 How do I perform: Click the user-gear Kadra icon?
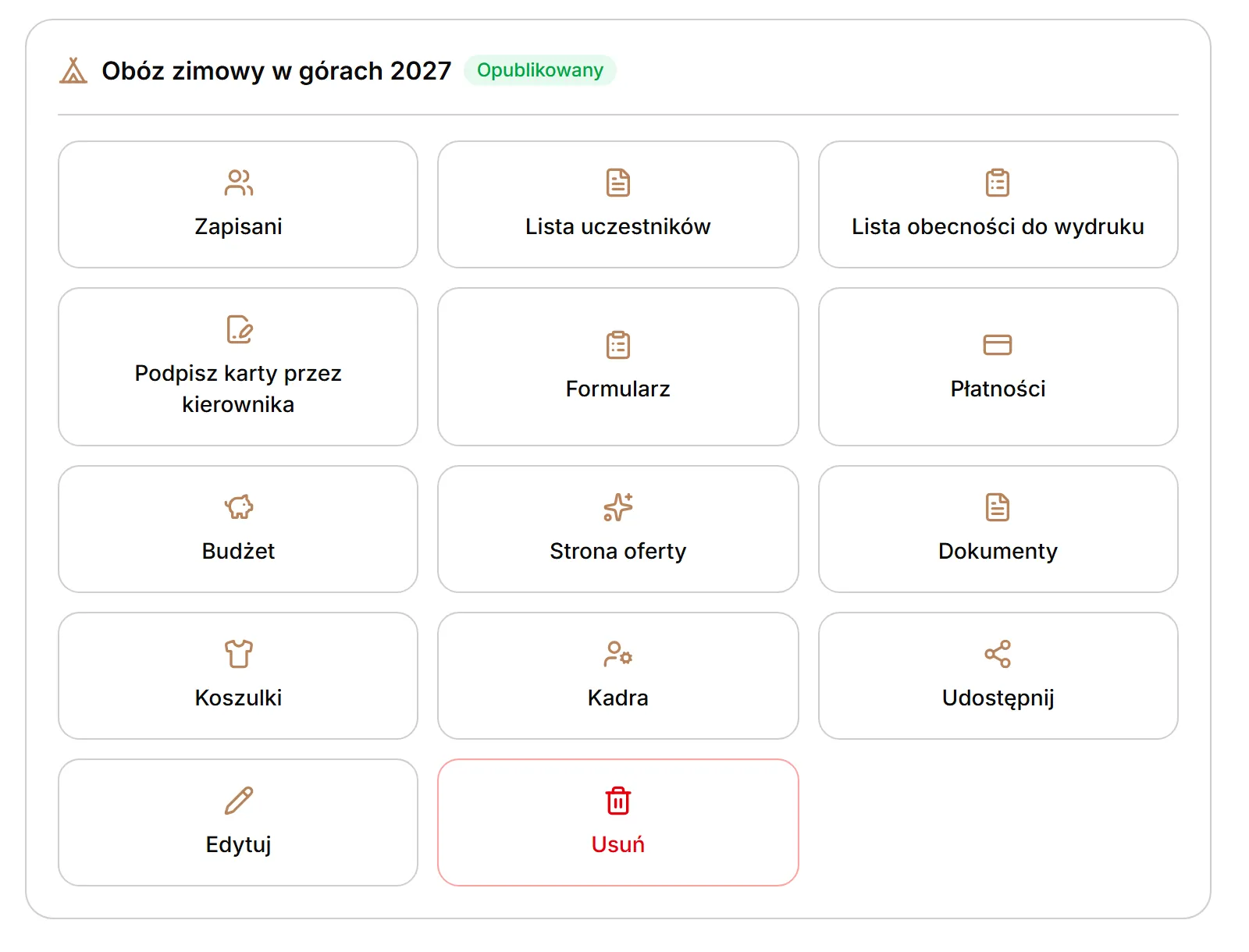point(618,654)
